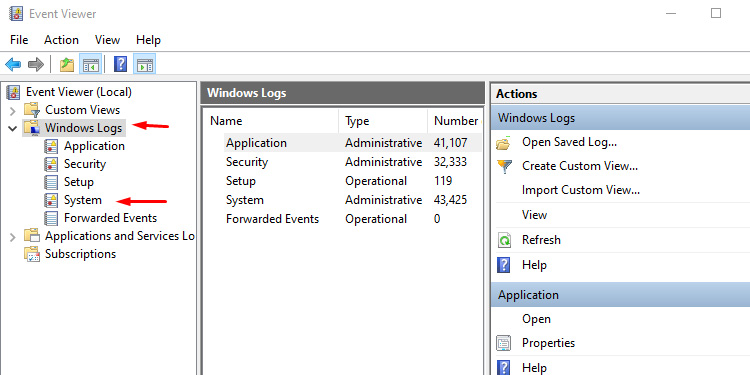
Task: Select System log in the tree
Action: 83,200
